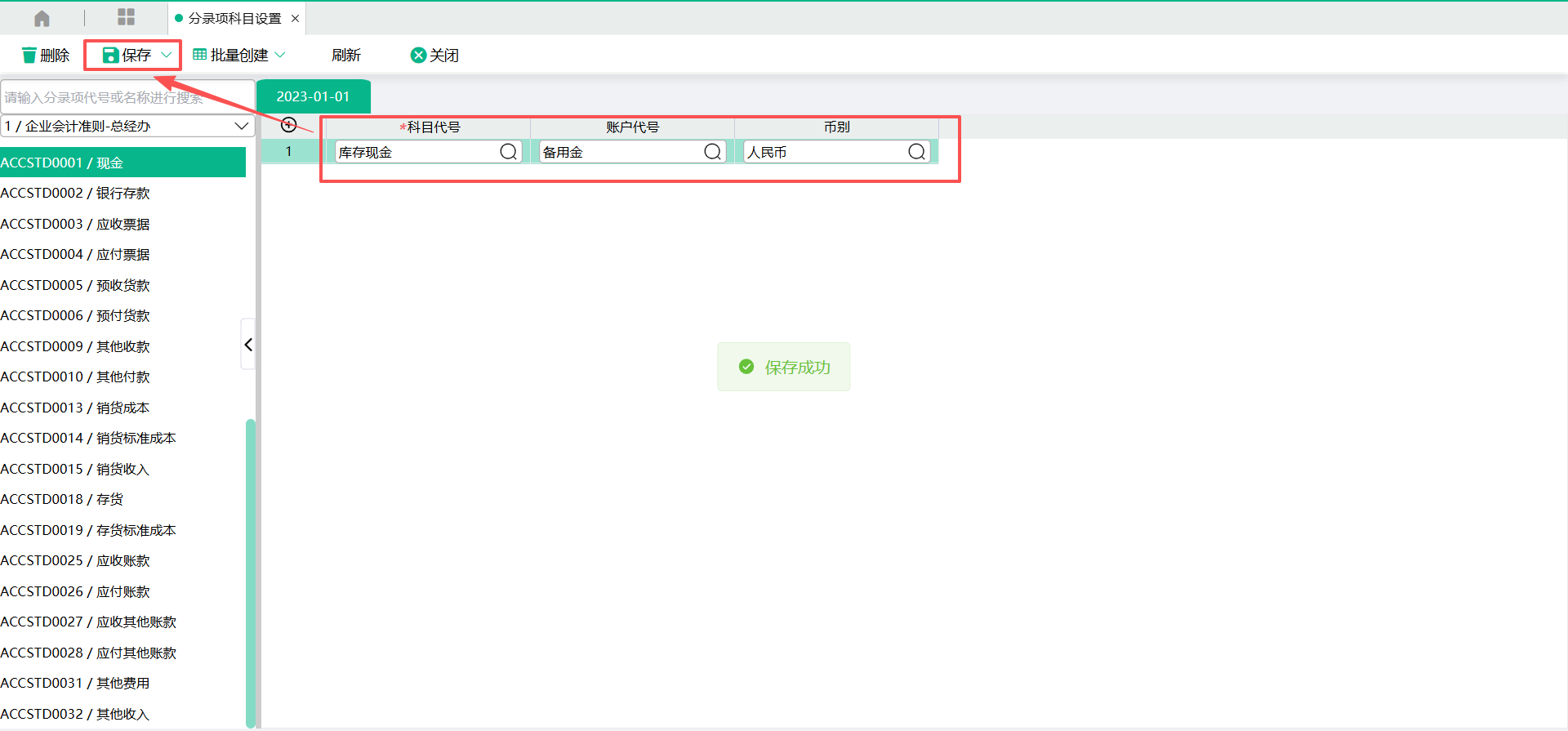1568x731 pixels.
Task: Click the 库存现金 subject field
Action: tap(429, 152)
